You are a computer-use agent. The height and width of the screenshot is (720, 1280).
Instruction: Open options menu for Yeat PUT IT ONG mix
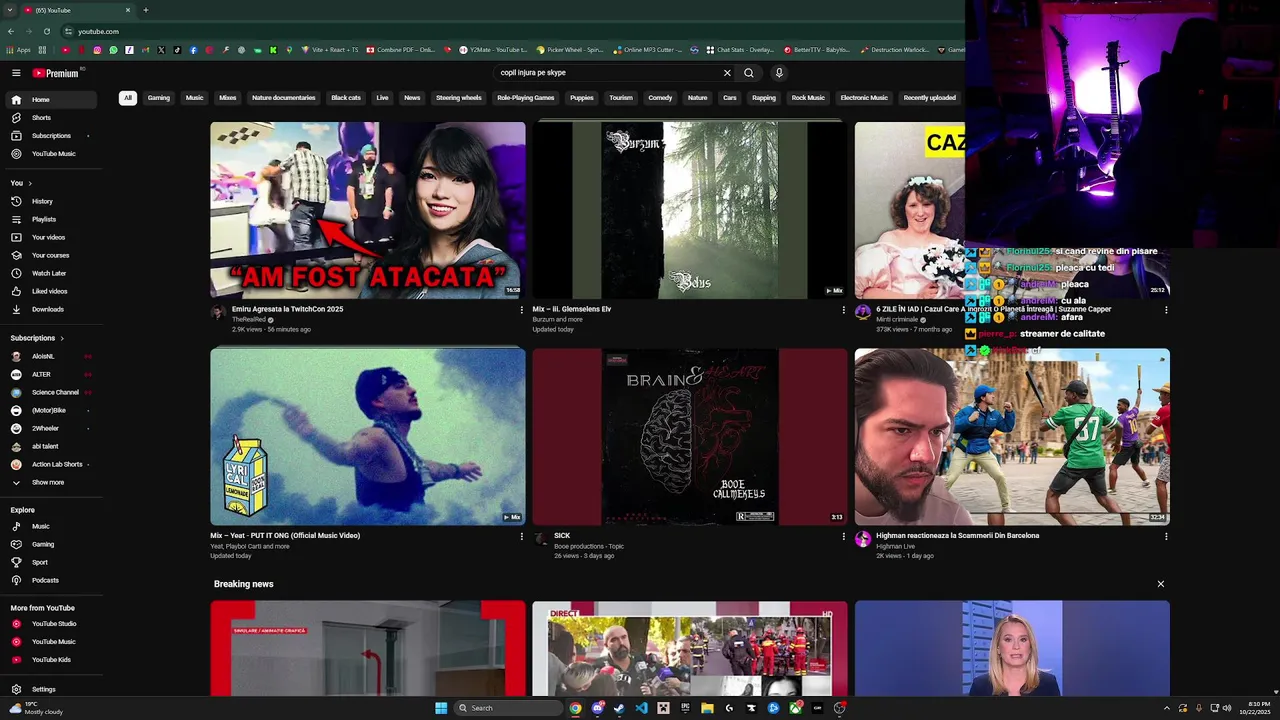coord(521,536)
